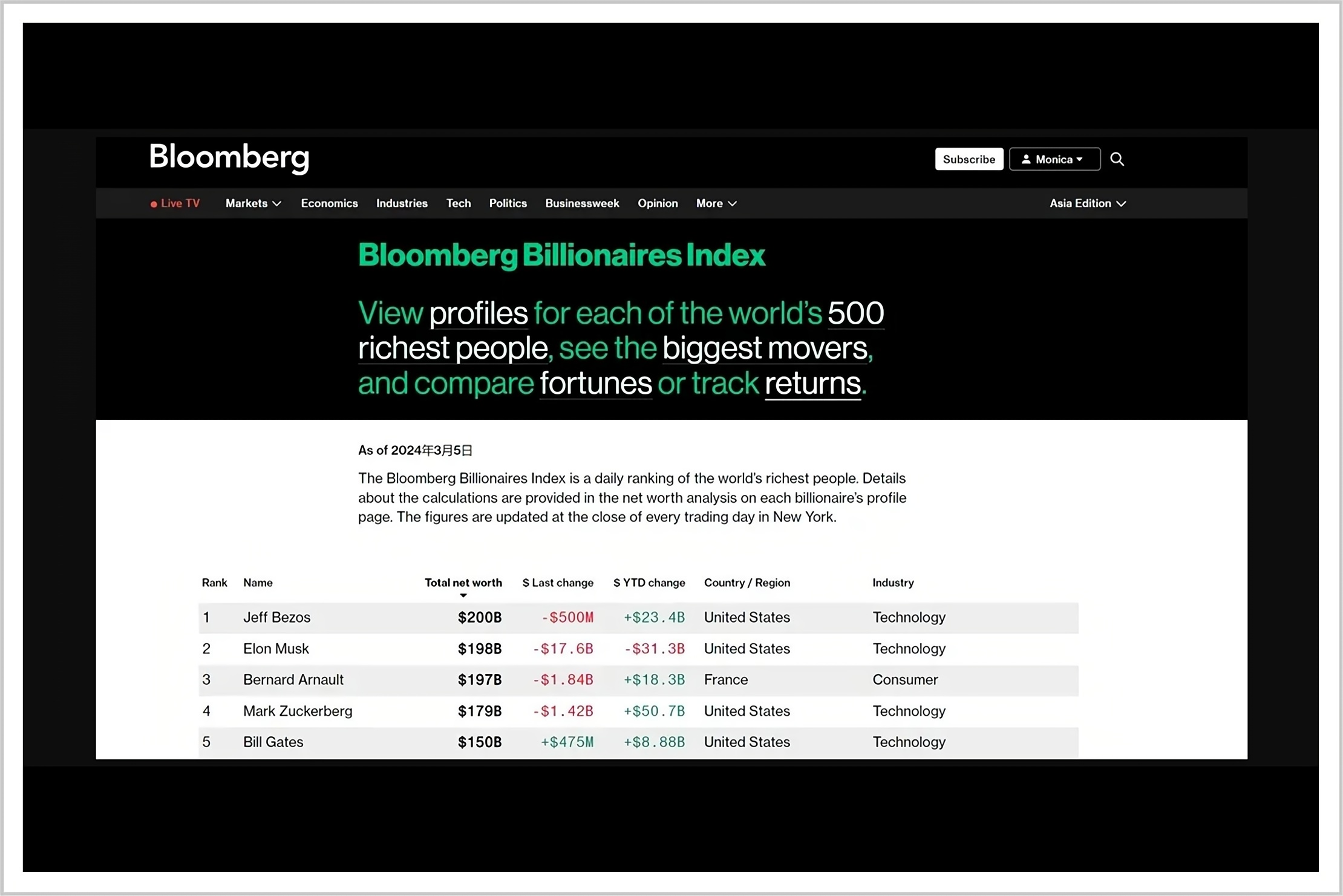The width and height of the screenshot is (1343, 896).
Task: Expand the Markets menu
Action: pos(253,203)
